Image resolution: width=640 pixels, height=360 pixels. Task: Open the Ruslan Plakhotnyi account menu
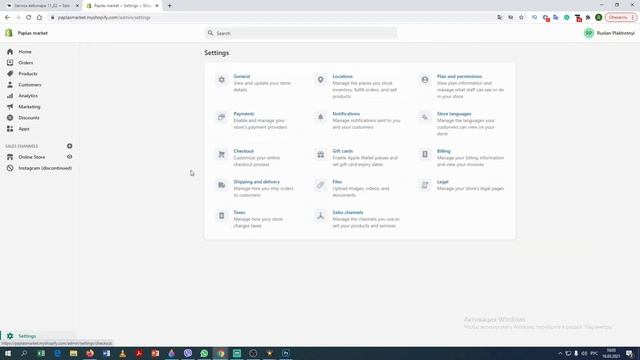tap(609, 33)
